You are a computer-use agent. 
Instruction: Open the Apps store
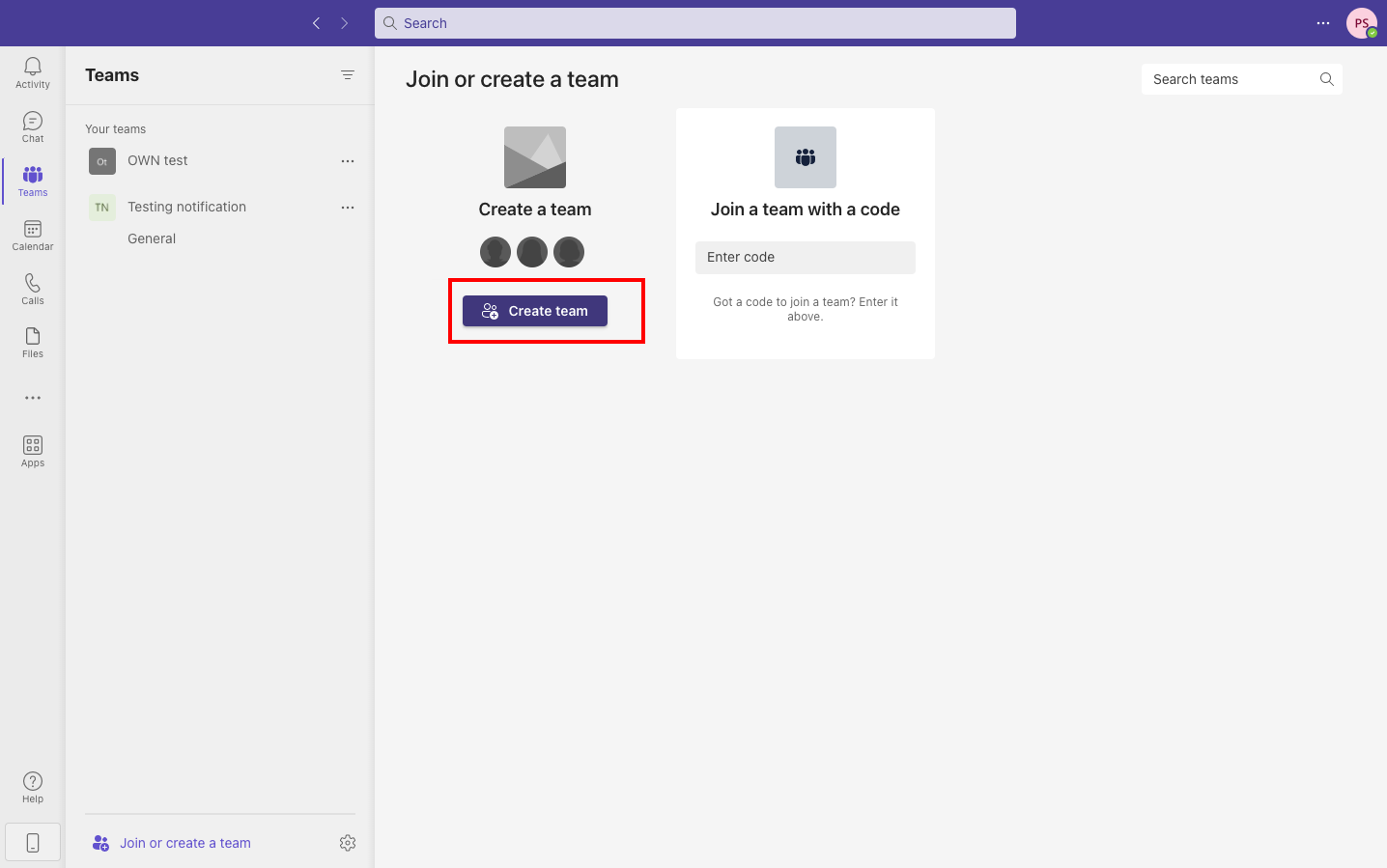pyautogui.click(x=33, y=451)
